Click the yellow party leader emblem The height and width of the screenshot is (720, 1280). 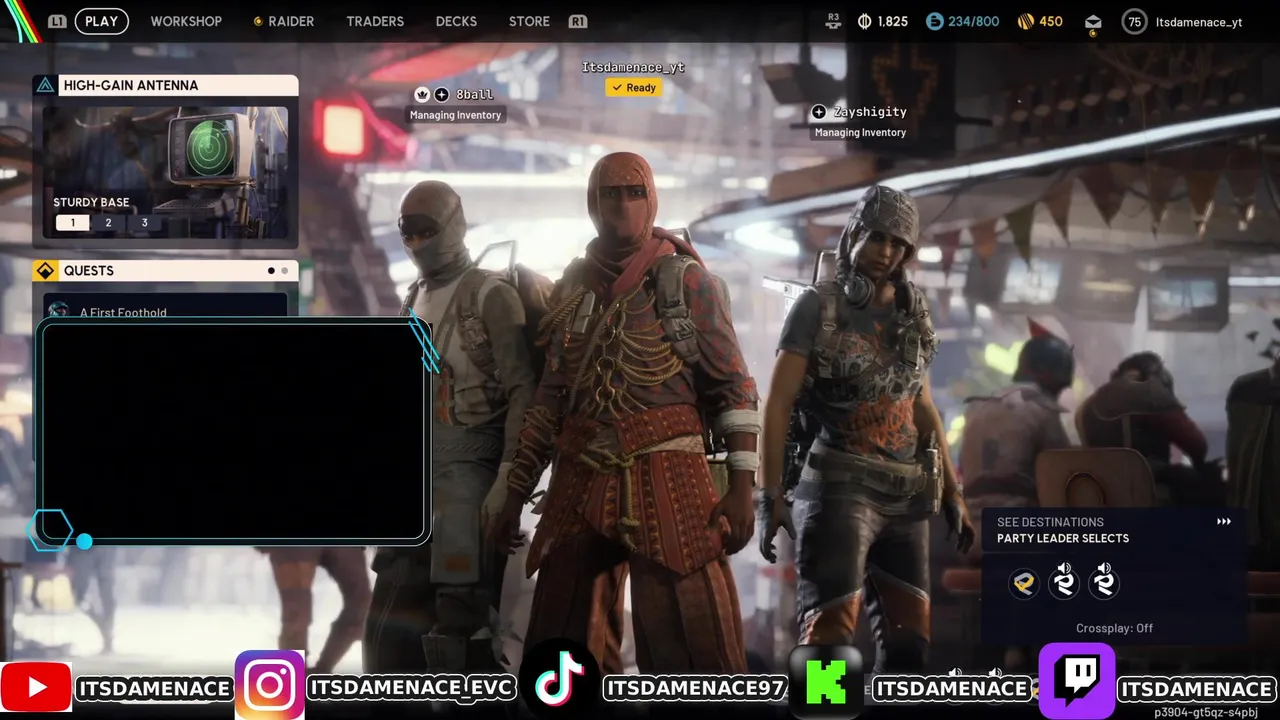click(x=1024, y=583)
